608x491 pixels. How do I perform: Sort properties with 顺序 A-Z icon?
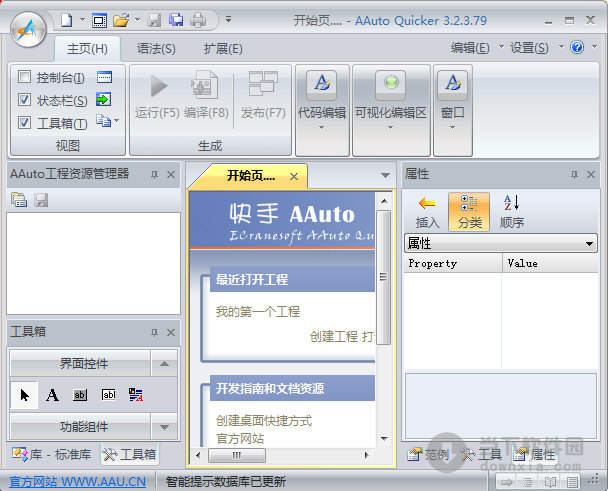point(512,212)
